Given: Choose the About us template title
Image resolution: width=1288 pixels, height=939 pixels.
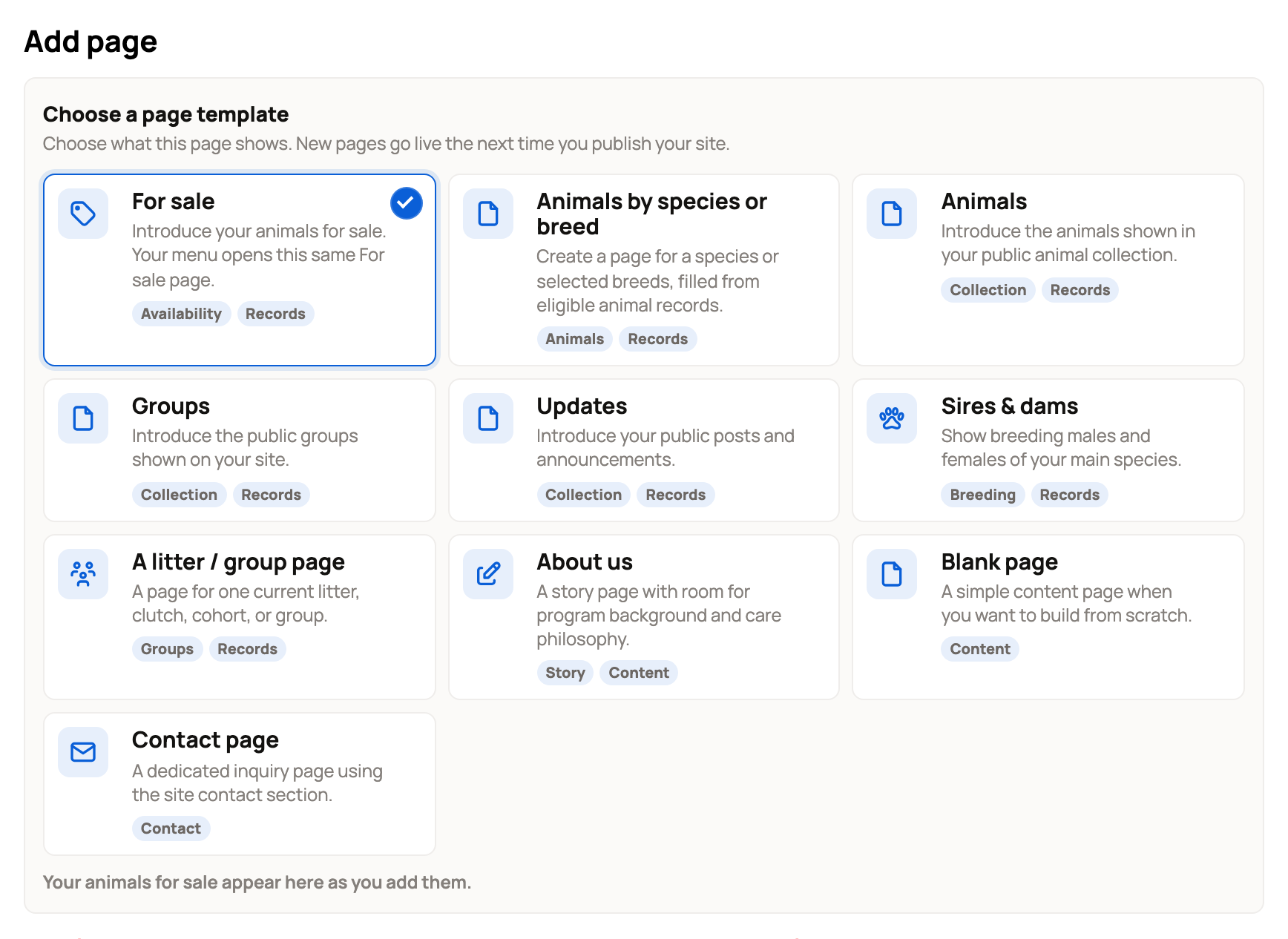Looking at the screenshot, I should [585, 562].
